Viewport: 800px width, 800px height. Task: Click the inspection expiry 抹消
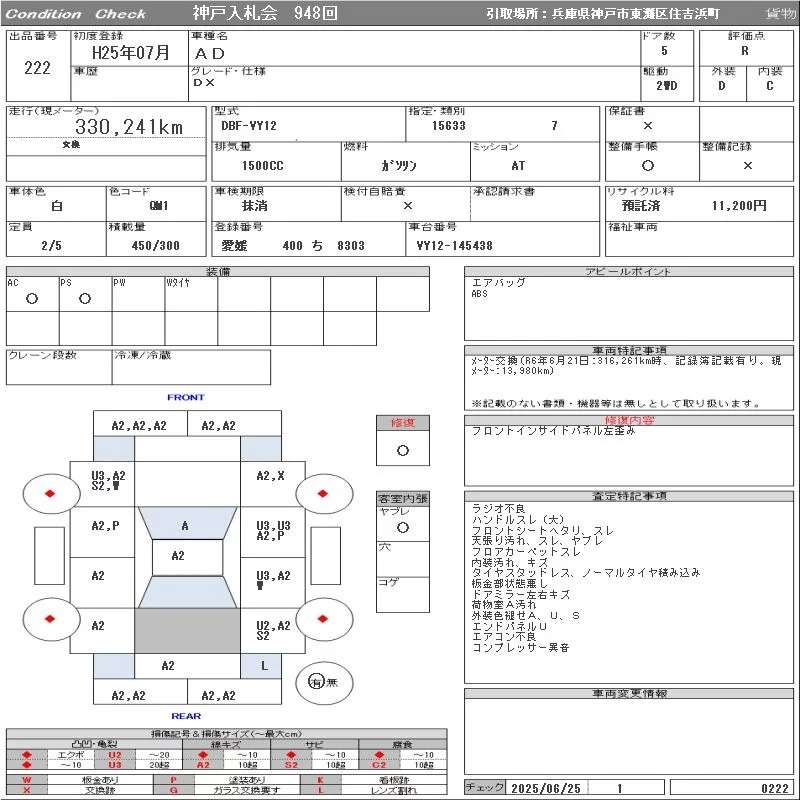pos(255,206)
